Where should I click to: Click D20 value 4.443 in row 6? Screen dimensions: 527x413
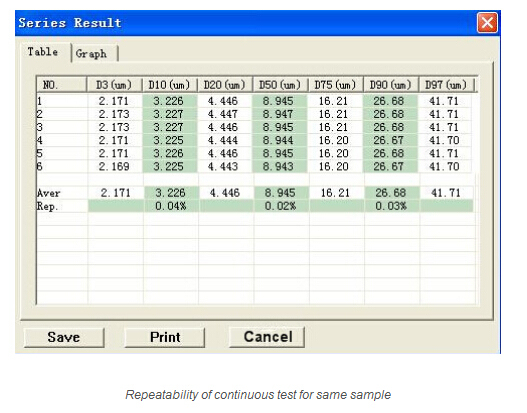tap(223, 167)
